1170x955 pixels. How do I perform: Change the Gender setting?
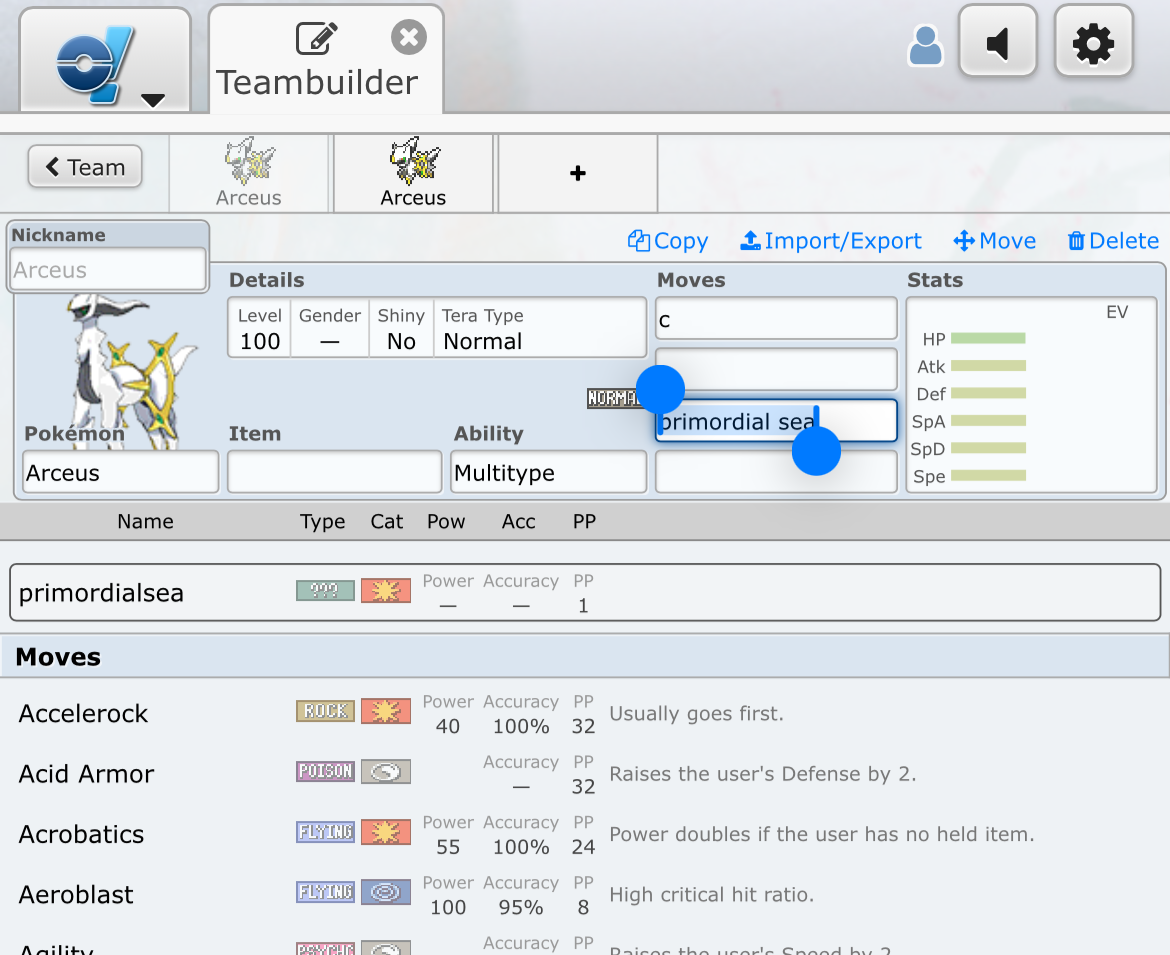pyautogui.click(x=330, y=328)
